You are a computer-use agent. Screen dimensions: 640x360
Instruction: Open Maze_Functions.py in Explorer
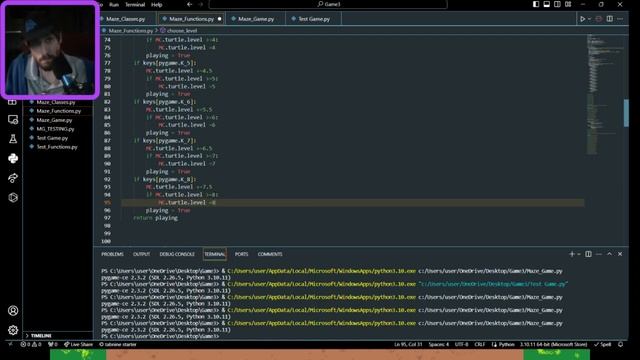click(x=58, y=111)
